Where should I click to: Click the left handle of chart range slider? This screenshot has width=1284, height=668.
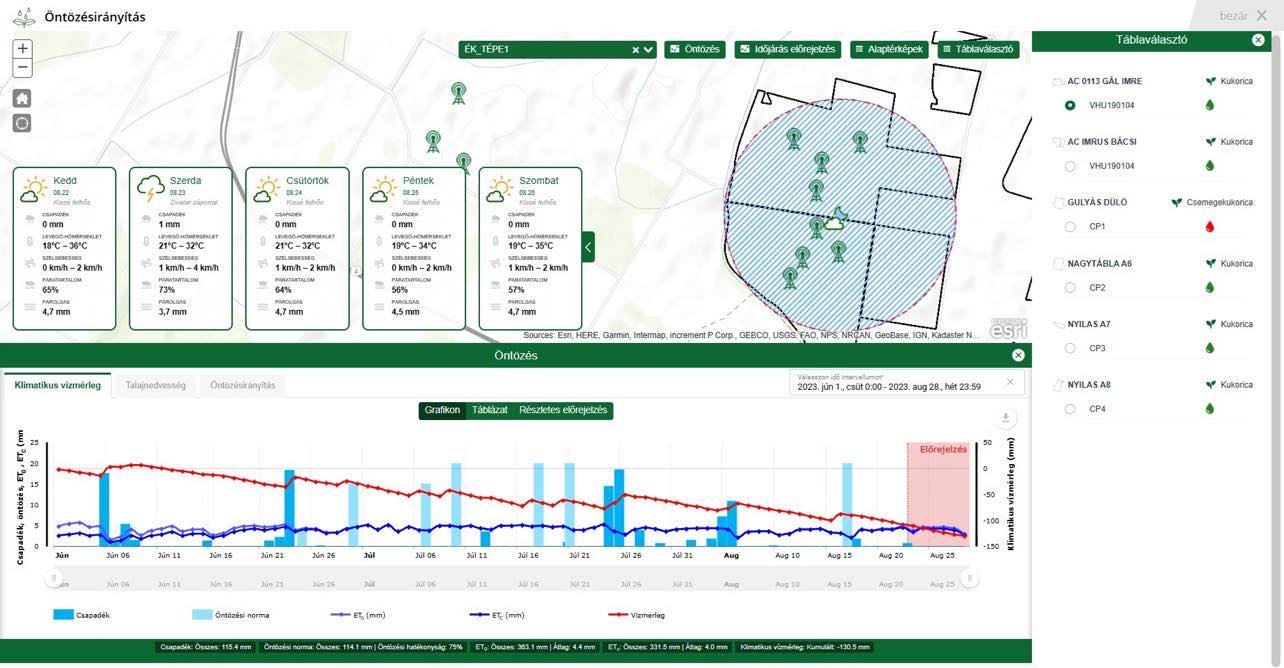point(55,578)
